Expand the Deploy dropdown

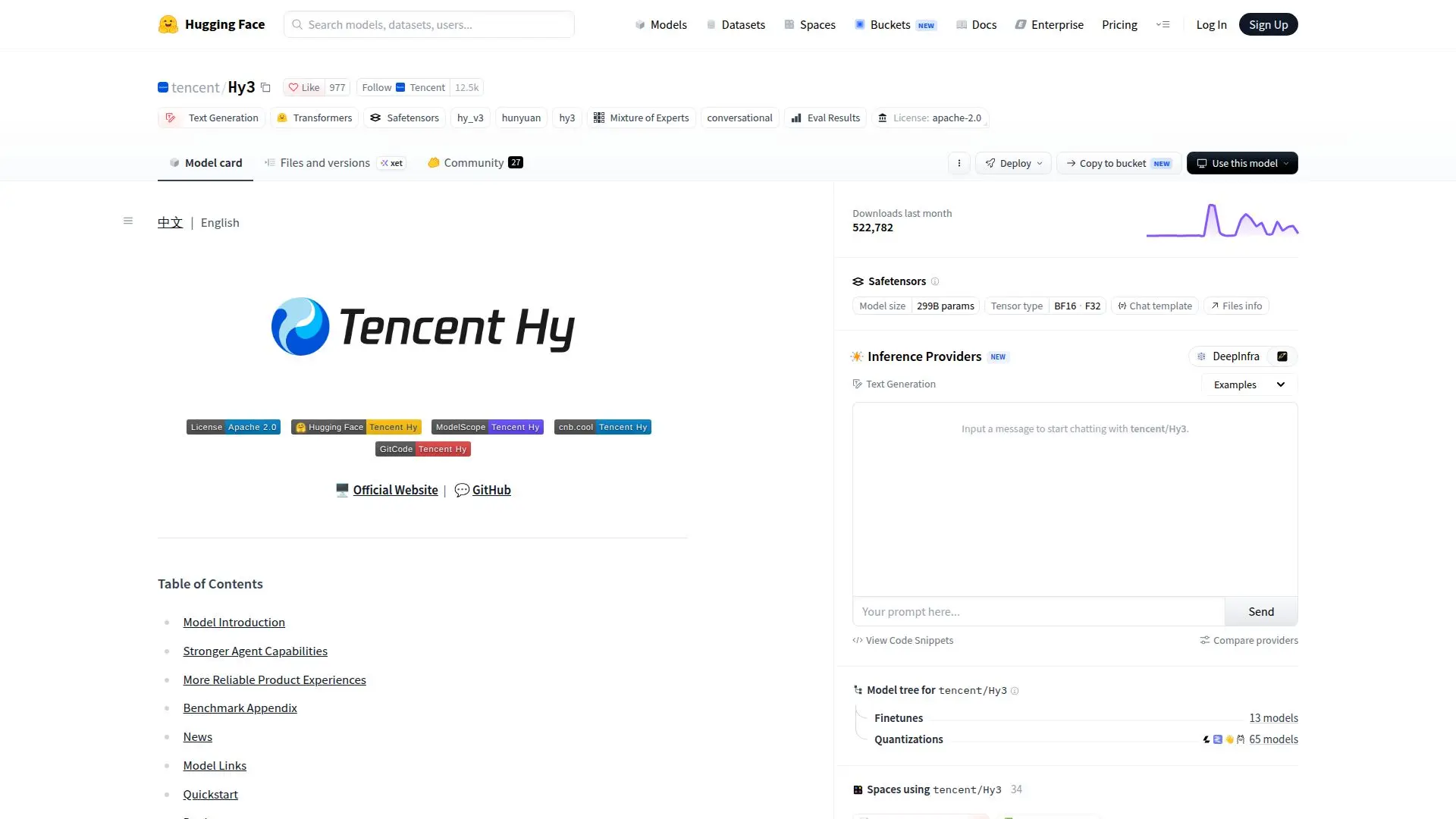click(1013, 163)
